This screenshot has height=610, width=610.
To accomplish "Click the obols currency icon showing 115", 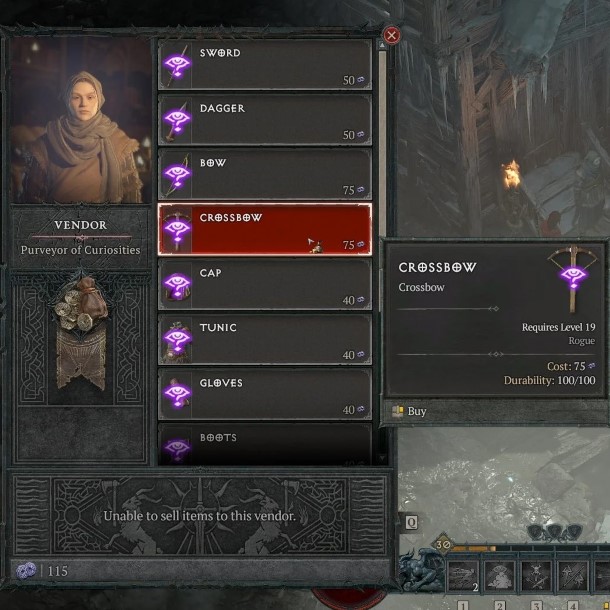I will click(26, 571).
